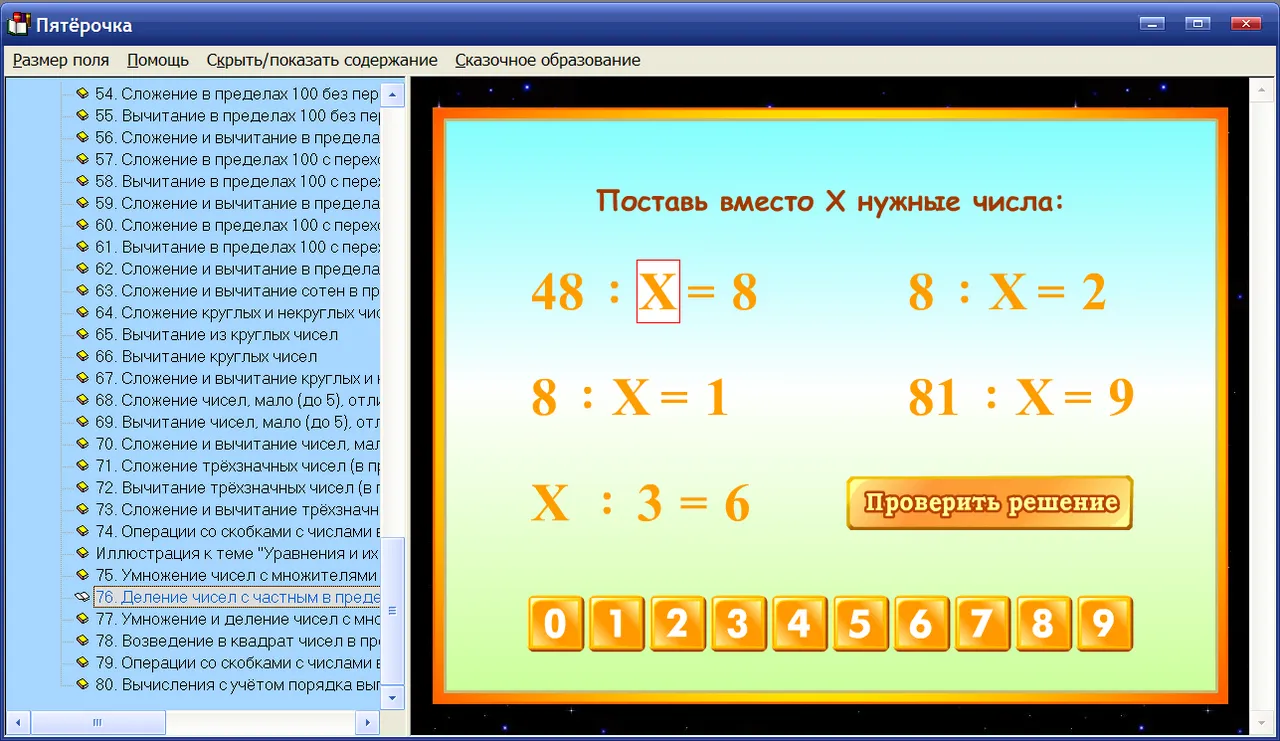Open the Помощь menu
Image resolution: width=1280 pixels, height=741 pixels.
pyautogui.click(x=158, y=60)
